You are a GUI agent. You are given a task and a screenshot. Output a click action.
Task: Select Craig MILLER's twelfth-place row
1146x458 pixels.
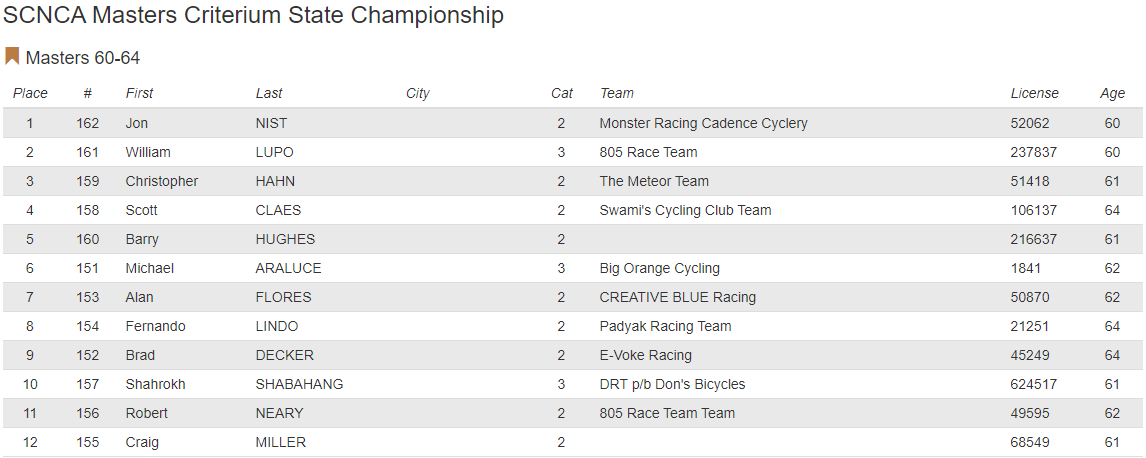pos(400,442)
